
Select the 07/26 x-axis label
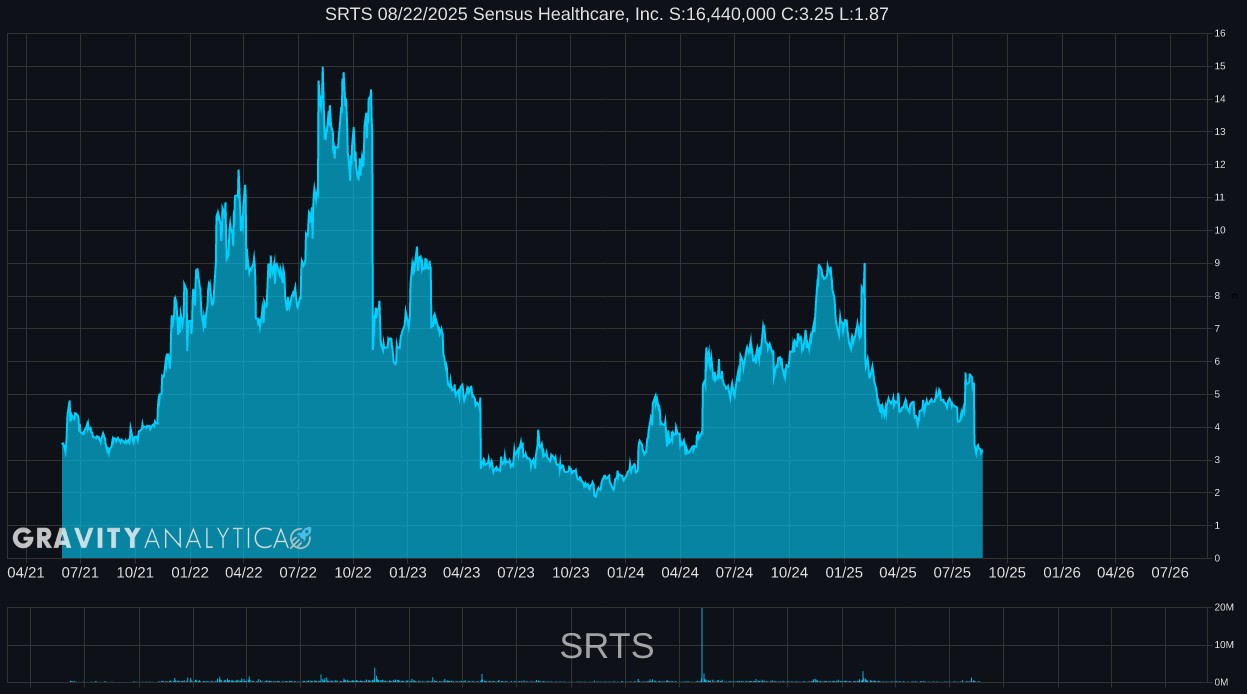point(1170,572)
